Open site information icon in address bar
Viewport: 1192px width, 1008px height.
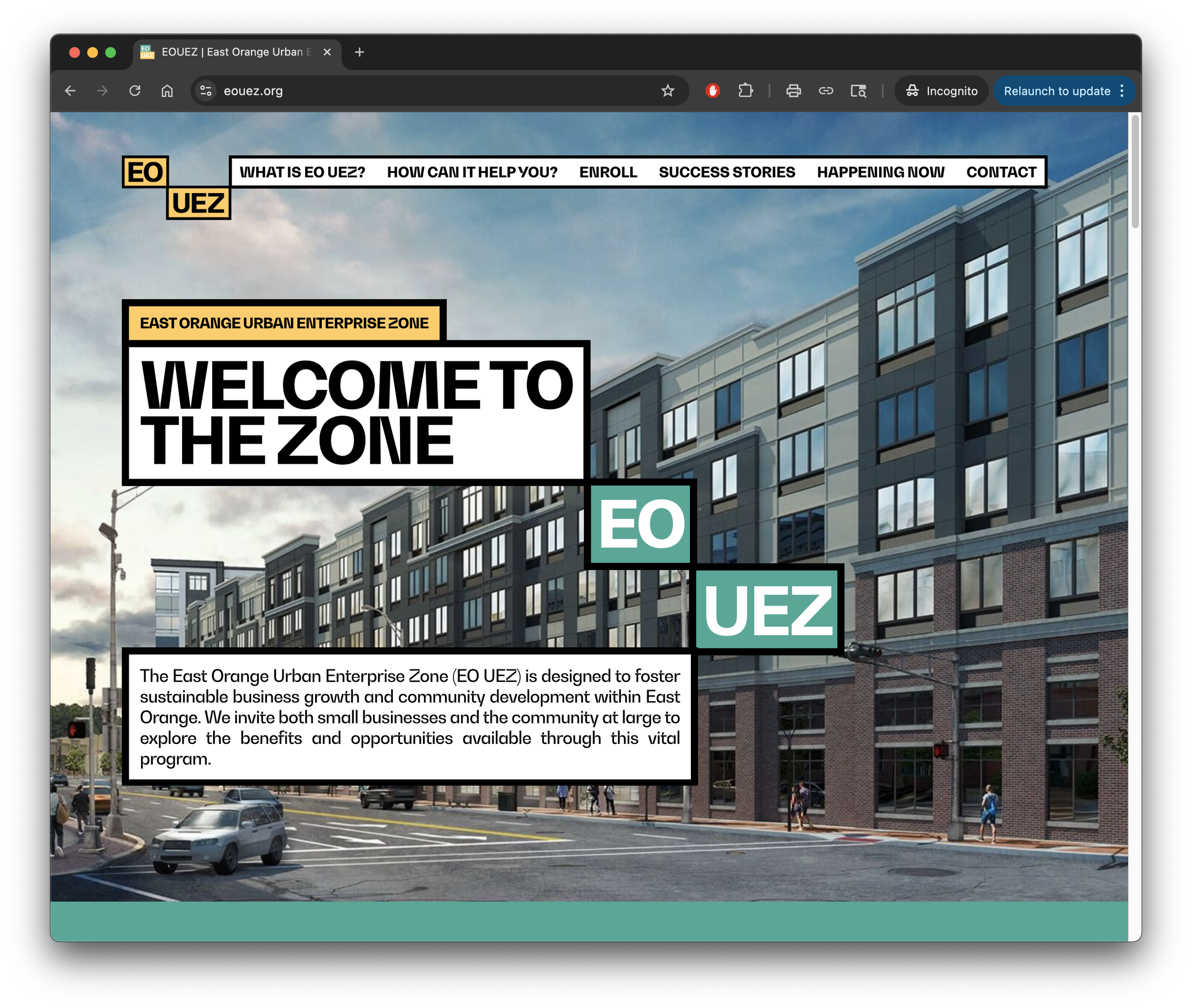(x=206, y=91)
